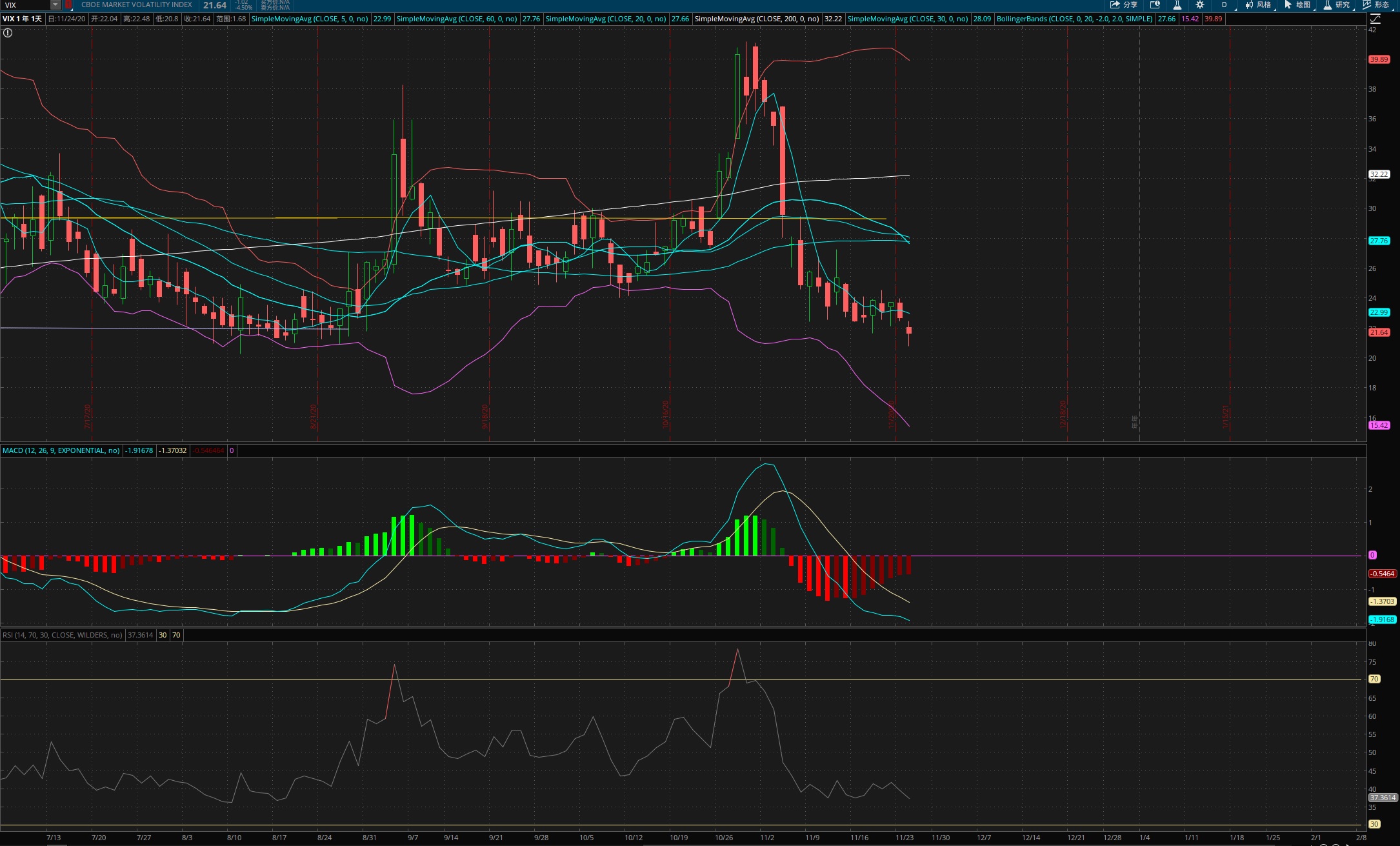
Task: Open the VIX symbol dropdown arrow
Action: click(x=55, y=5)
